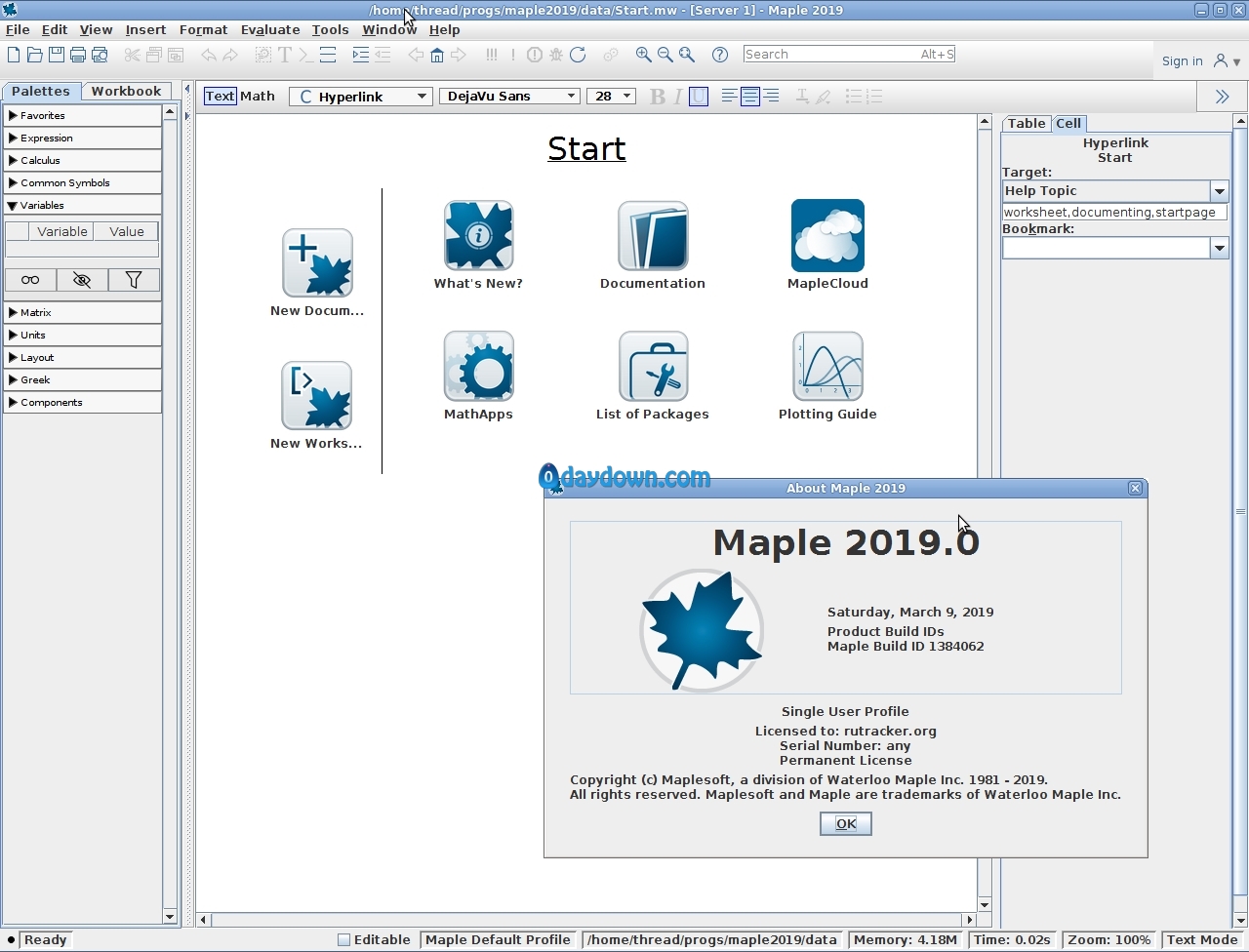Save the document via the floppy disk icon
1249x952 pixels.
click(x=57, y=55)
